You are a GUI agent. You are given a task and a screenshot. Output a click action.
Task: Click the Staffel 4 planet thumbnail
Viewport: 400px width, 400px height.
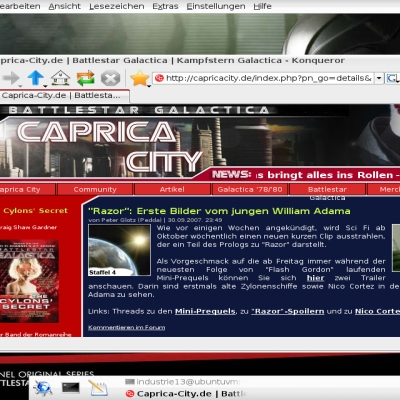[119, 250]
